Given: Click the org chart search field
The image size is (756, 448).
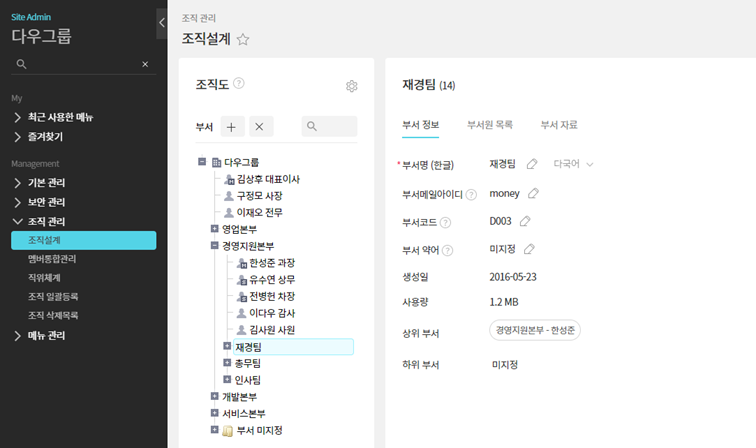Looking at the screenshot, I should 329,126.
